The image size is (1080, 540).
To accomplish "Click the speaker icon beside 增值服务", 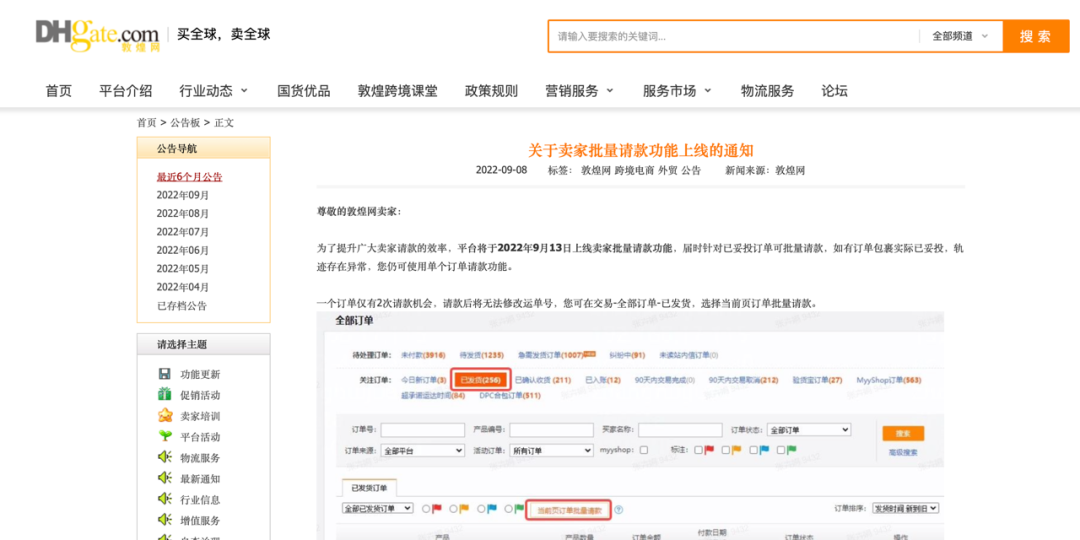I will click(165, 520).
